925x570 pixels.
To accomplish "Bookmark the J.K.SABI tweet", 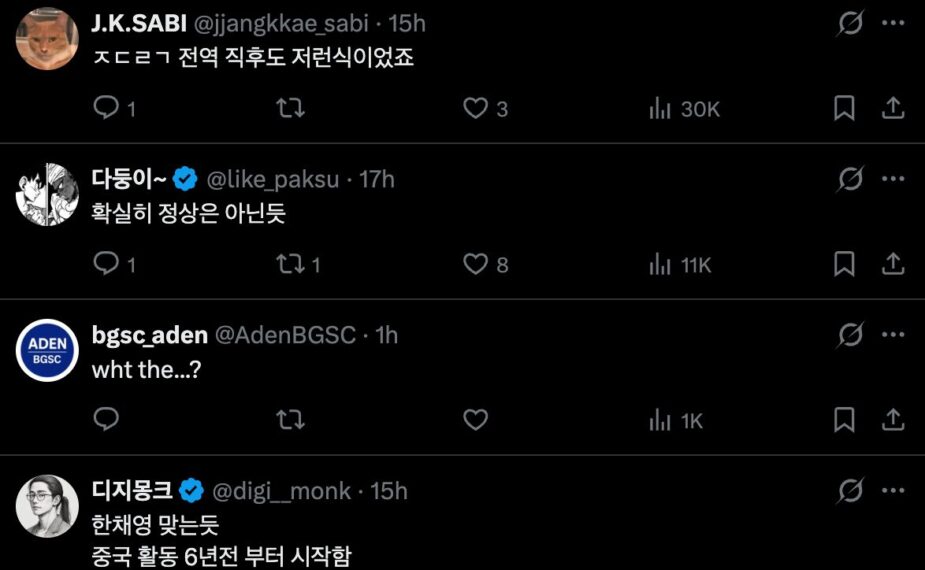I will point(845,108).
